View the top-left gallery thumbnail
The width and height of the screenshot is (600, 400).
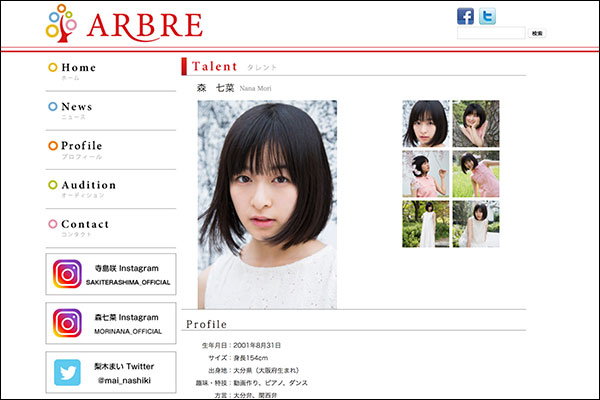pyautogui.click(x=425, y=124)
